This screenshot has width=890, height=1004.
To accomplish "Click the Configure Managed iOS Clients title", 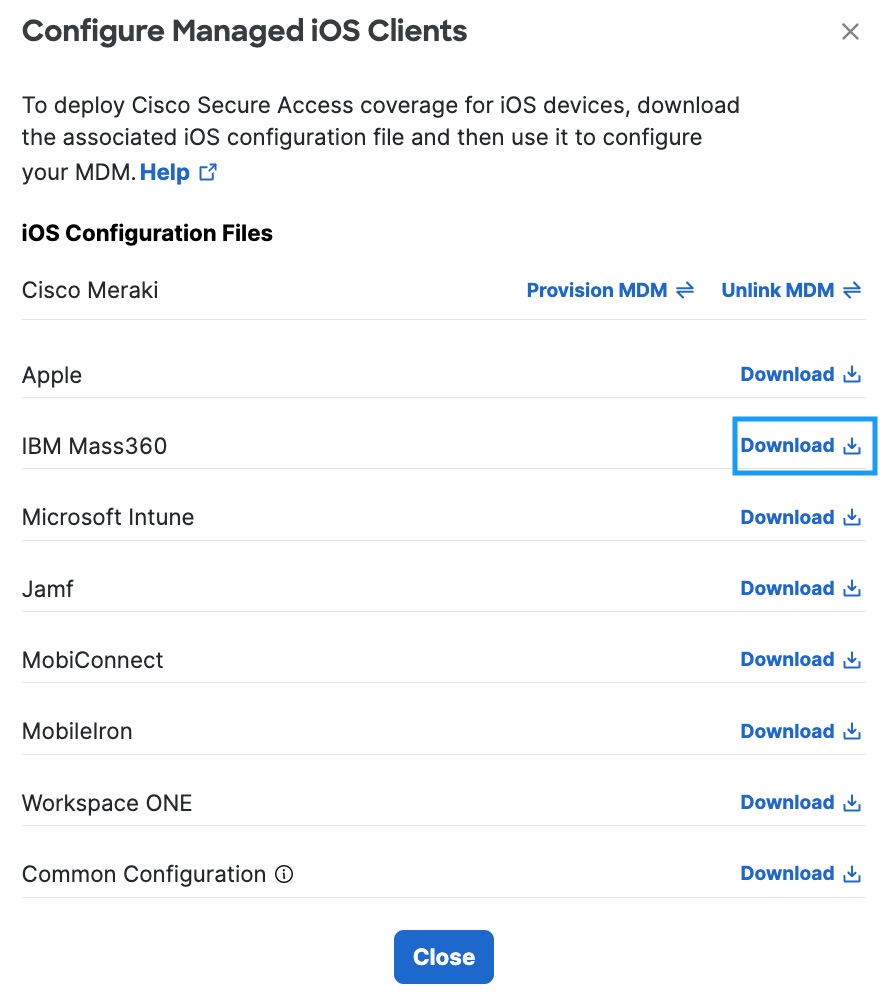I will [x=245, y=31].
